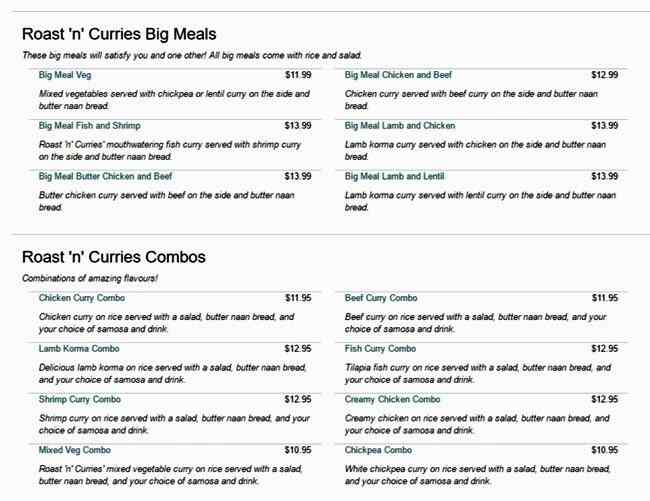
Task: Click the Roast 'n' Curries Big Meals heading
Action: [x=119, y=34]
